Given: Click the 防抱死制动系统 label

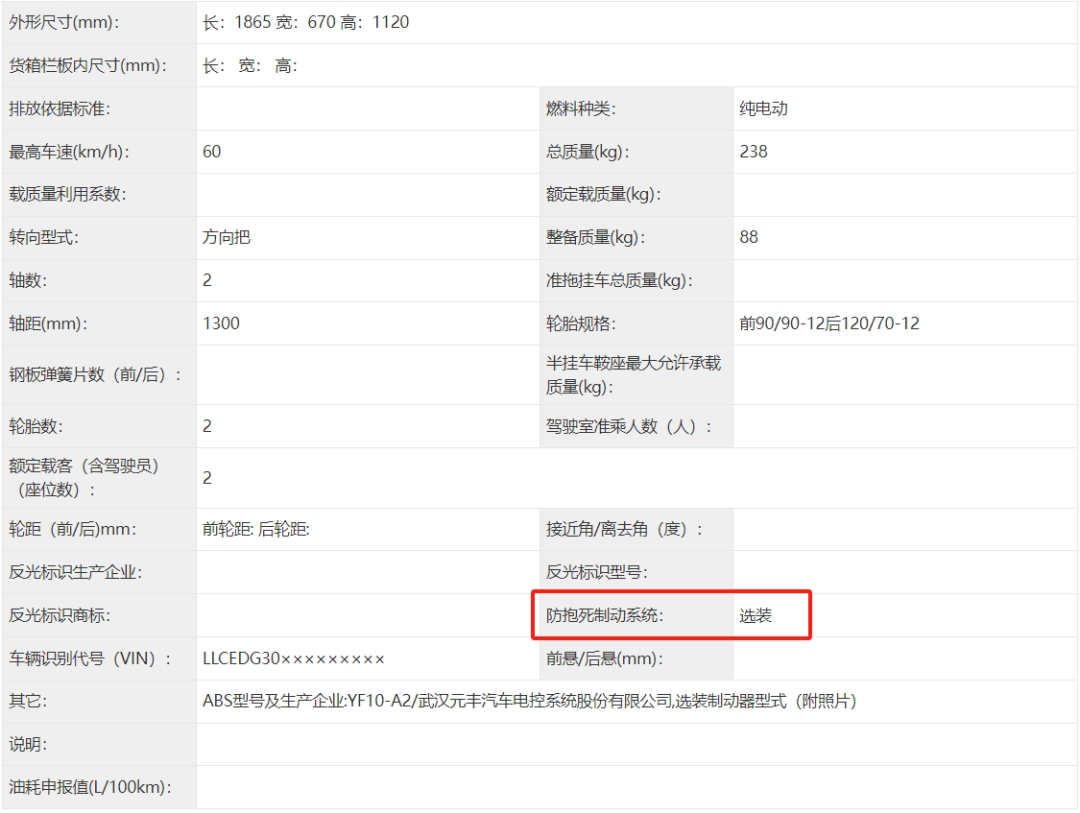Looking at the screenshot, I should pyautogui.click(x=604, y=616).
